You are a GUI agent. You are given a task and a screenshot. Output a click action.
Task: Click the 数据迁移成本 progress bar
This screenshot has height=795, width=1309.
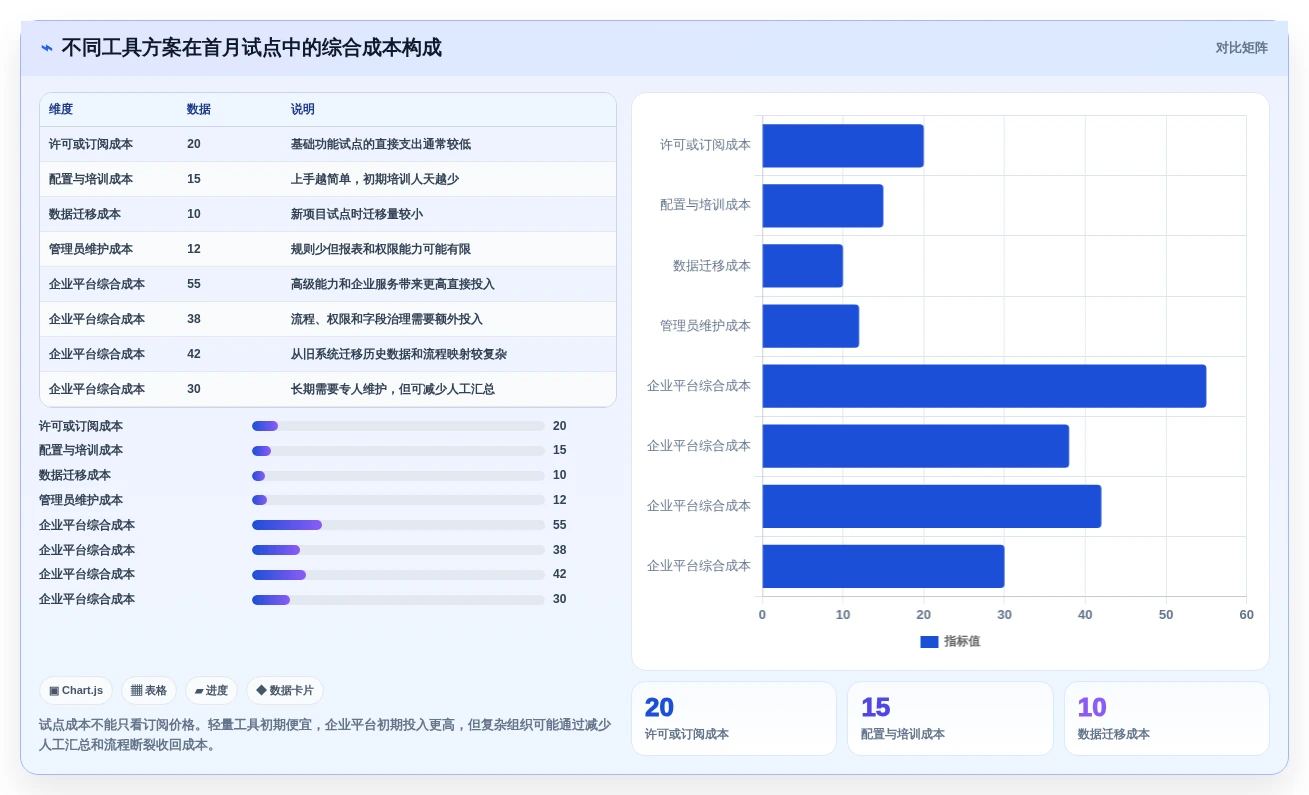(398, 476)
